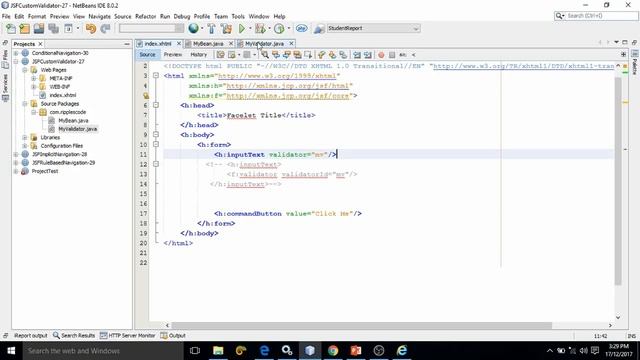Open the File menu
Screen dimensions: 640x360
(x=6, y=16)
